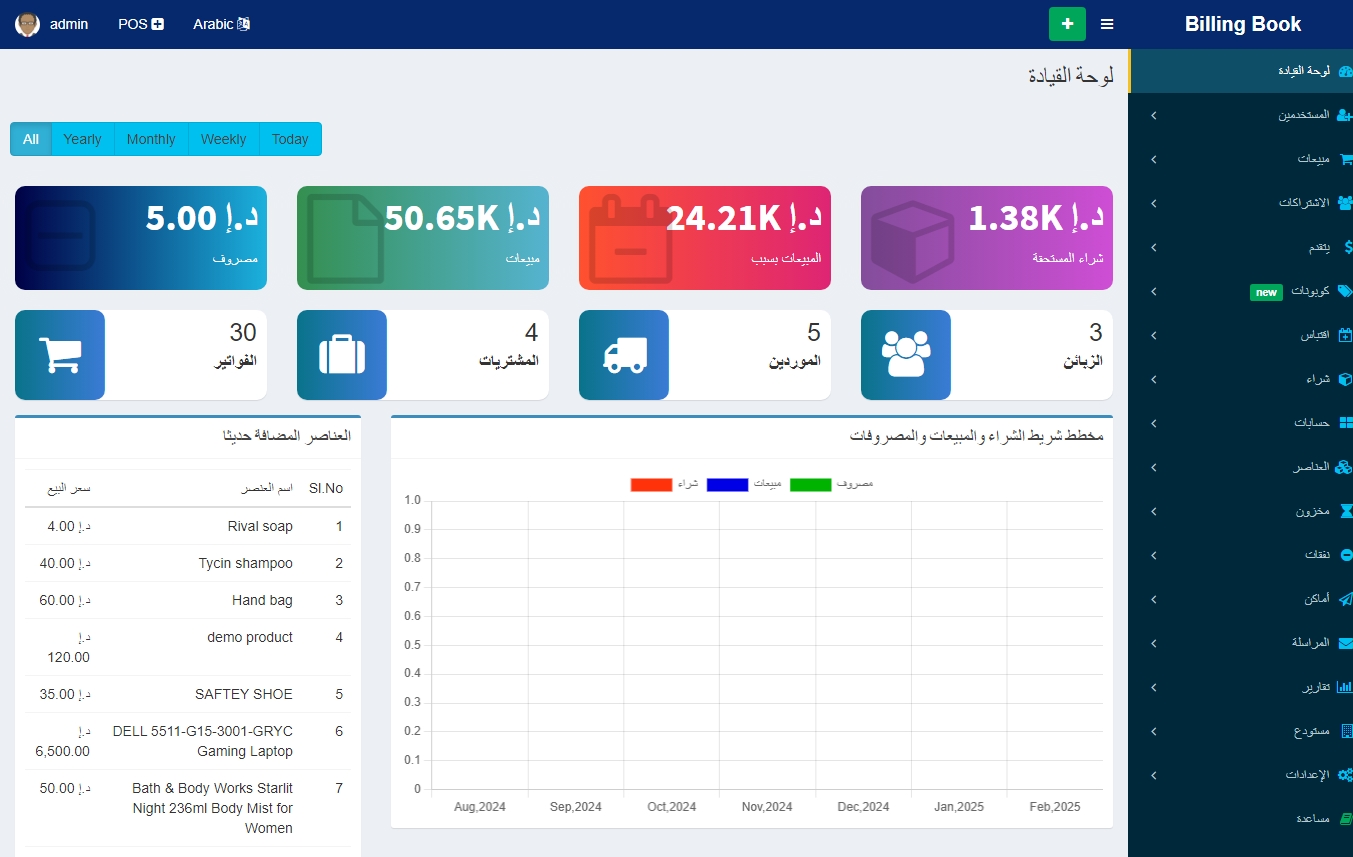Toggle the green expense legend series
1353x857 pixels.
click(810, 485)
